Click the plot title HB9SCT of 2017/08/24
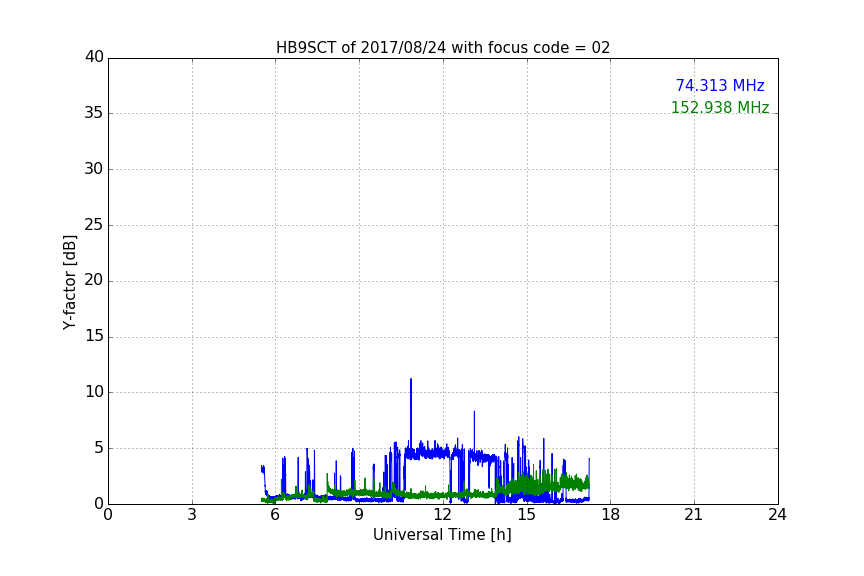Viewport: 864px width, 576px height. coord(443,48)
